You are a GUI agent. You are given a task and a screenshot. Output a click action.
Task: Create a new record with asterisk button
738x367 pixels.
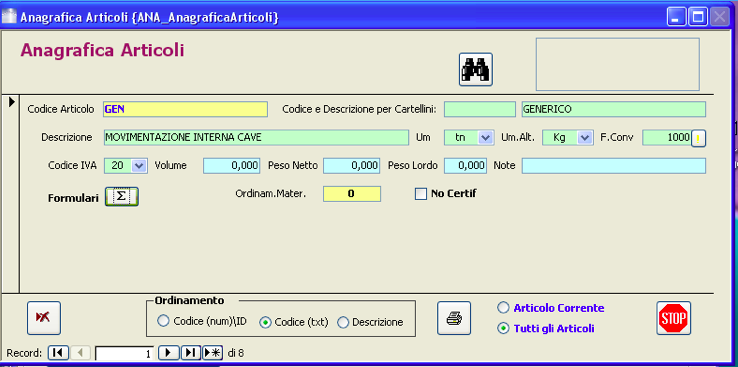(213, 352)
